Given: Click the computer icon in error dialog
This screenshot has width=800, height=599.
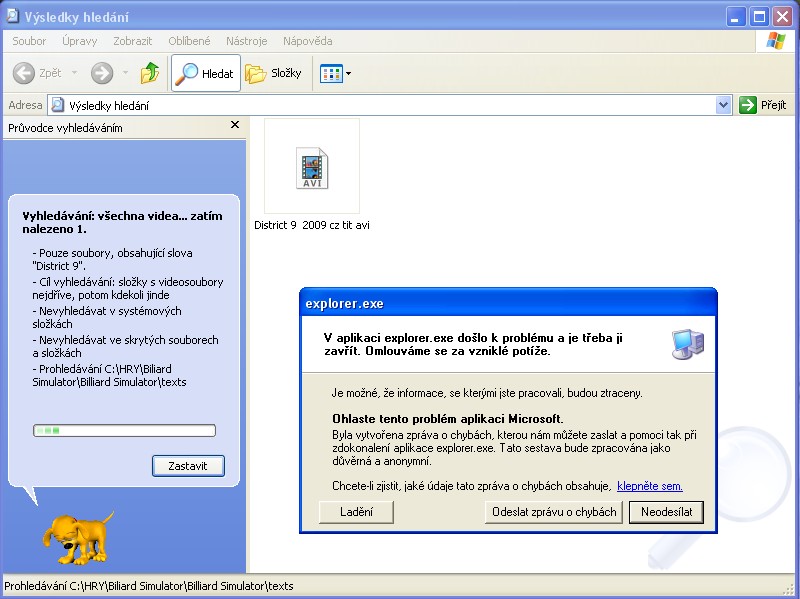Looking at the screenshot, I should [x=688, y=344].
